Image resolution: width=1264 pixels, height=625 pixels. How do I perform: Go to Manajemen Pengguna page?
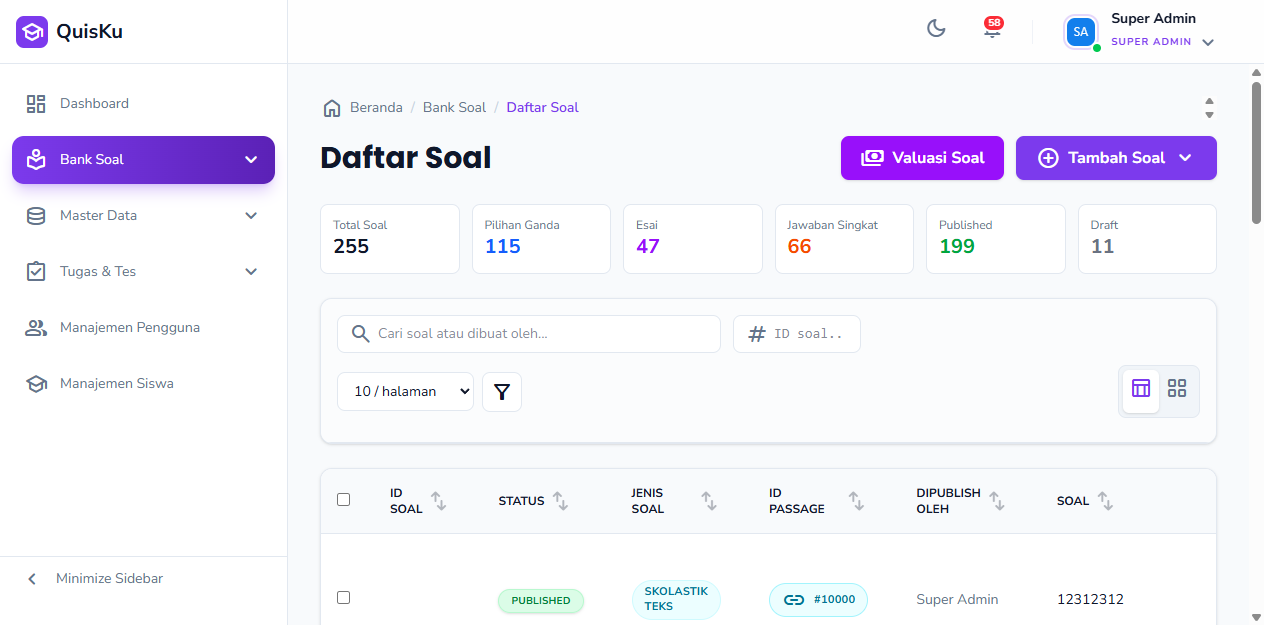click(143, 328)
